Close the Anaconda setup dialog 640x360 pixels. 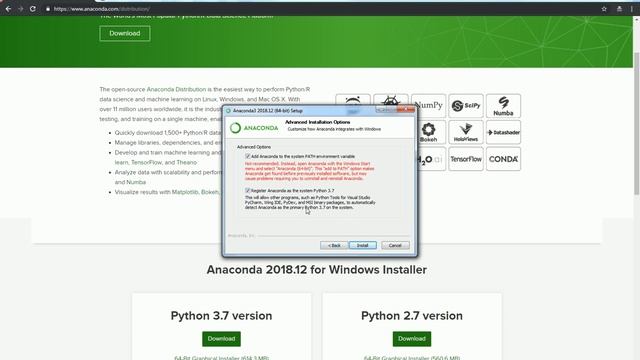406,109
